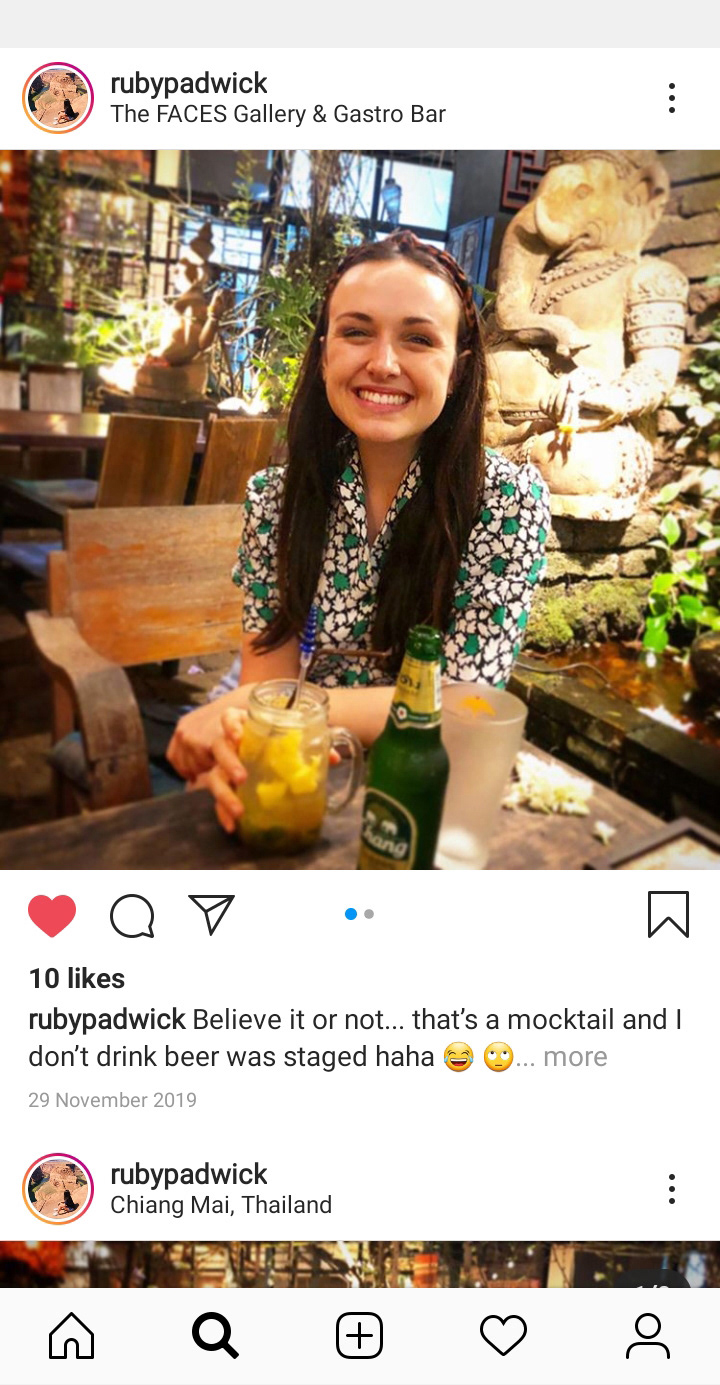
Task: View story from second post avatar
Action: pyautogui.click(x=58, y=1189)
